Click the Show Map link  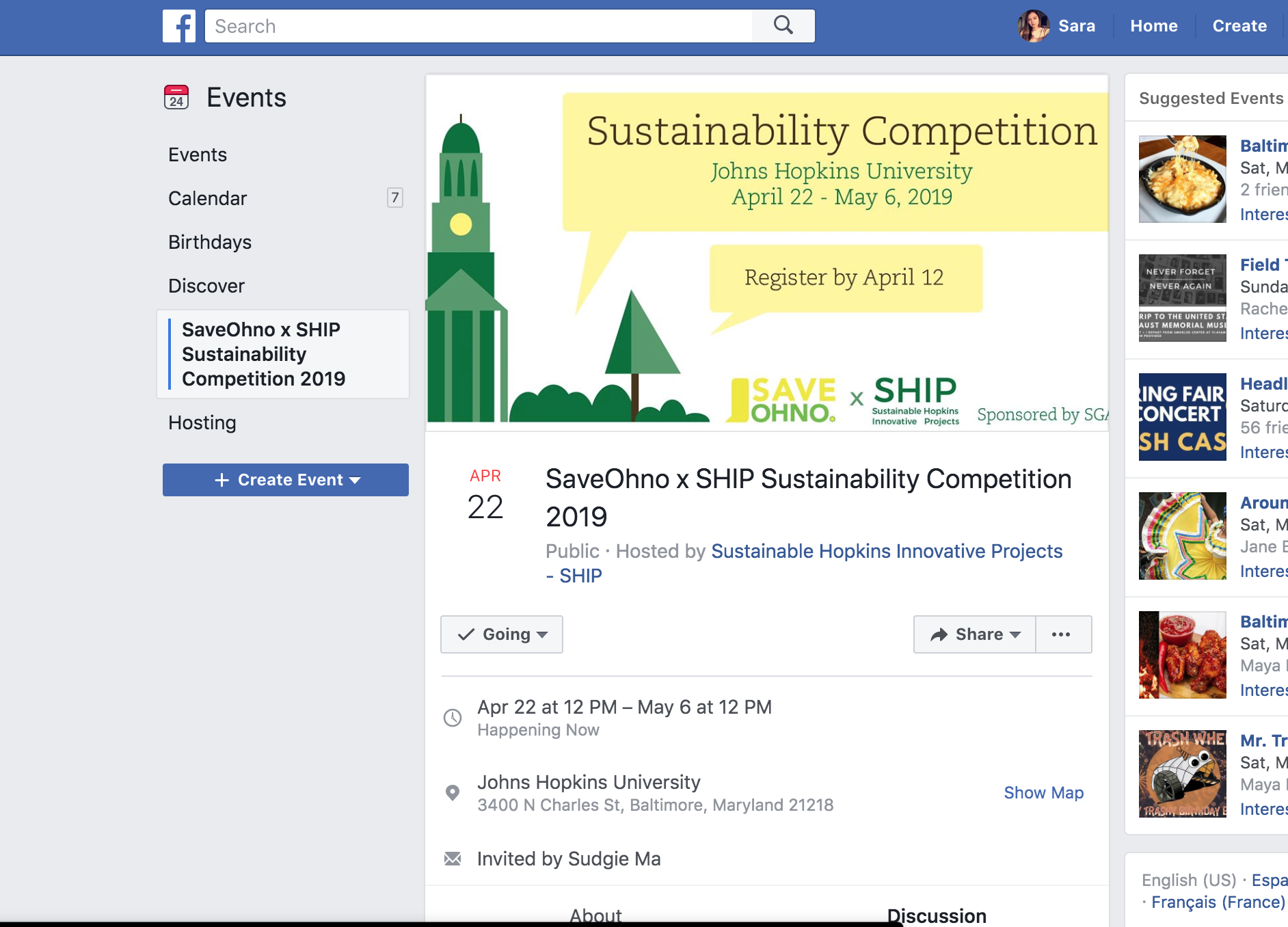1043,793
